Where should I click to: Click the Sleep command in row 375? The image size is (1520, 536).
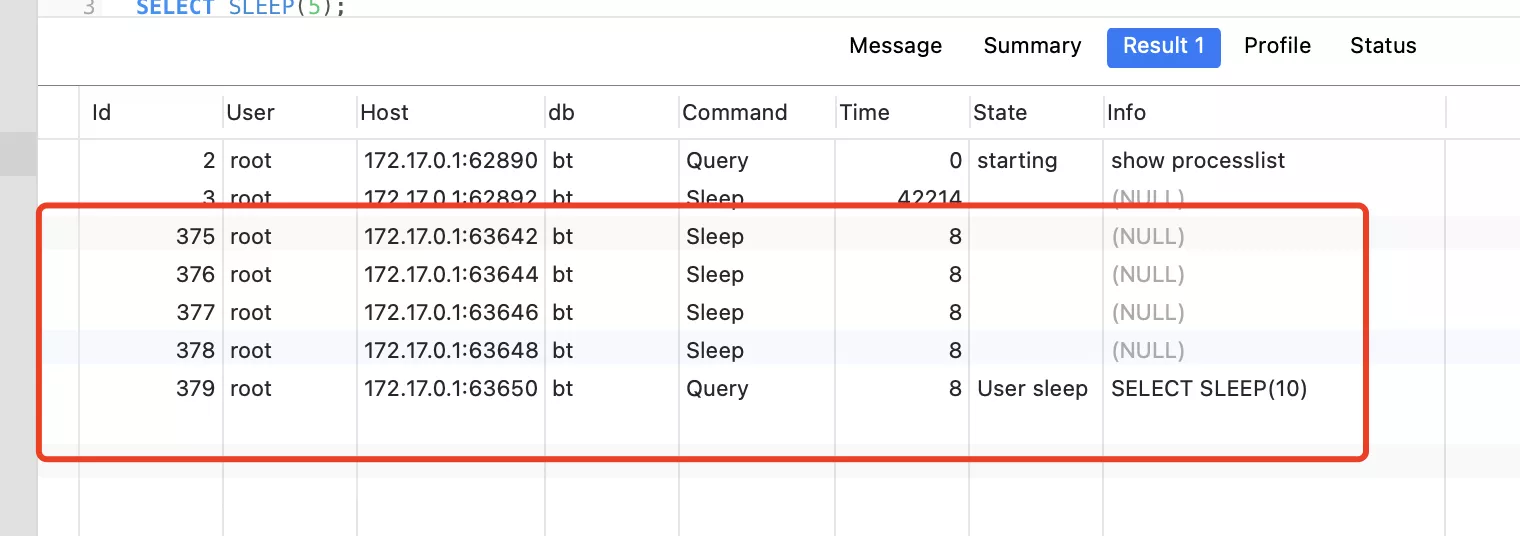(715, 237)
